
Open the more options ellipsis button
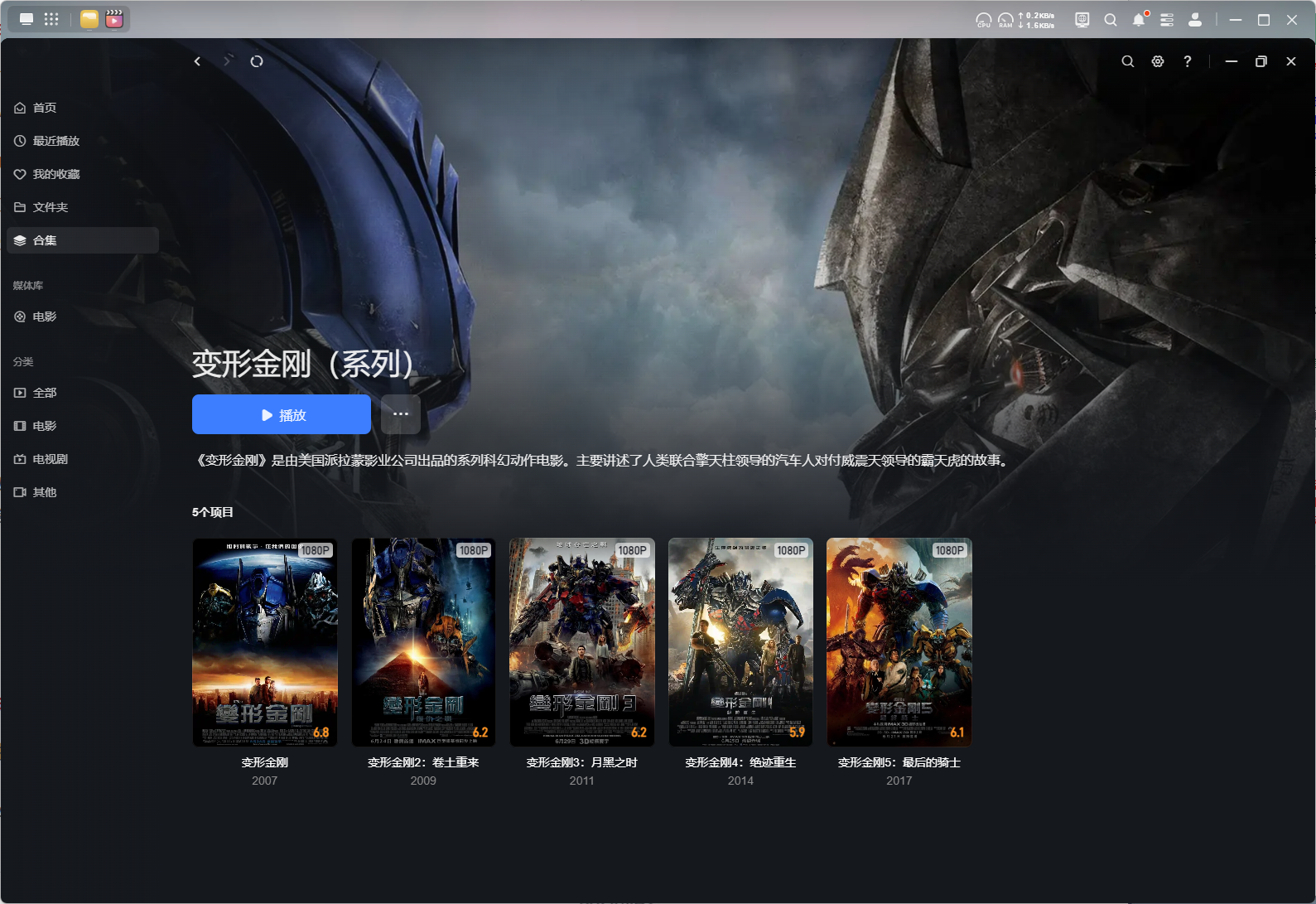coord(401,414)
